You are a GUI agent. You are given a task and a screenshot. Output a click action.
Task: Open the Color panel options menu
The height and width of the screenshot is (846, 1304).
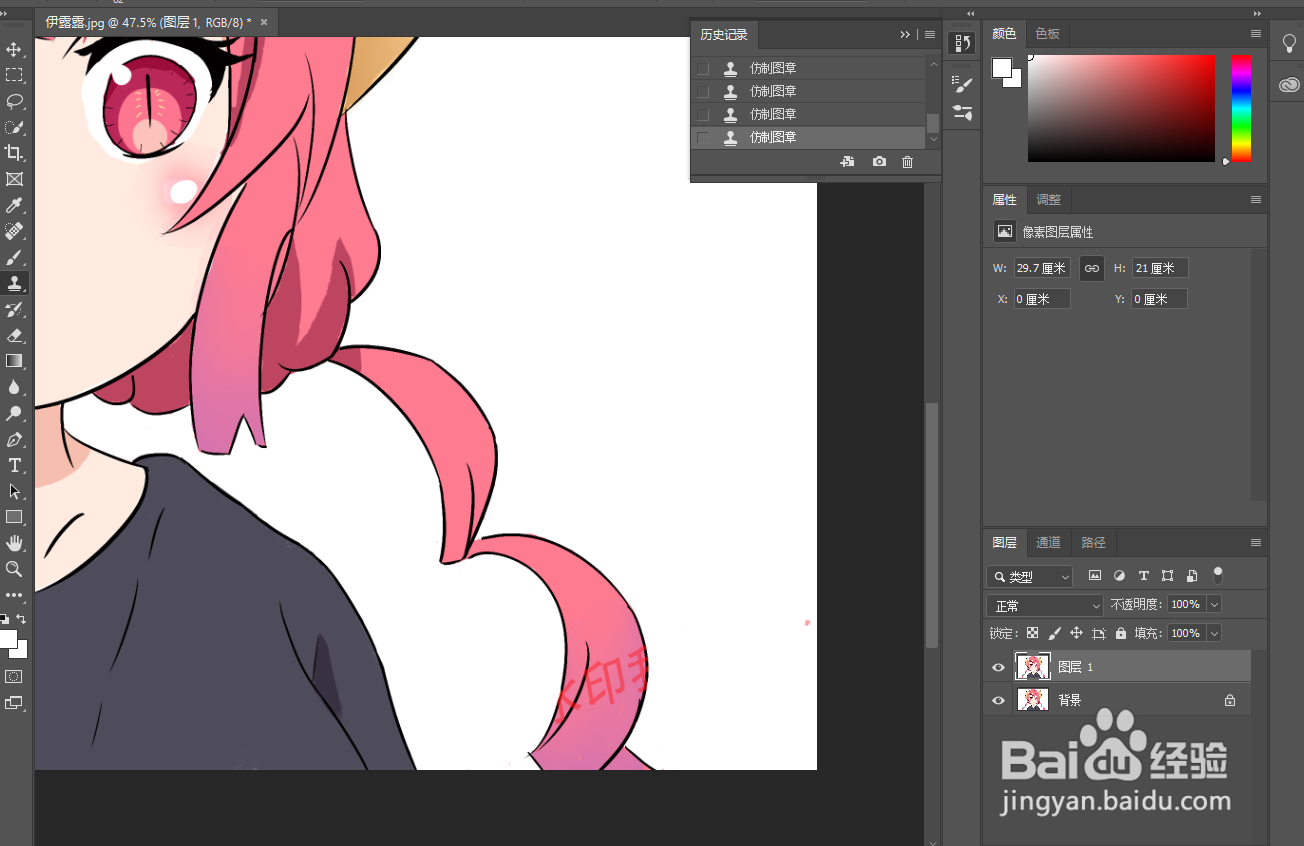click(1256, 34)
